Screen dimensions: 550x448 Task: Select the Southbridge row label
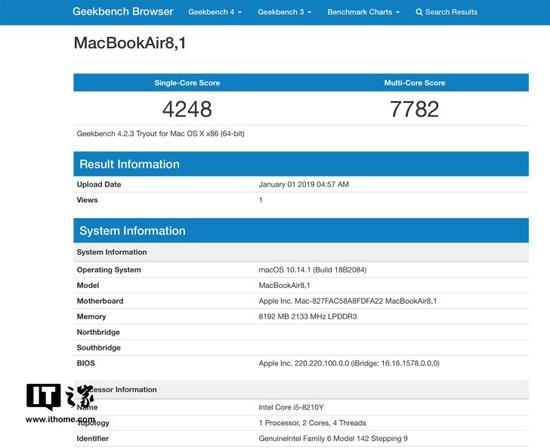tap(99, 348)
